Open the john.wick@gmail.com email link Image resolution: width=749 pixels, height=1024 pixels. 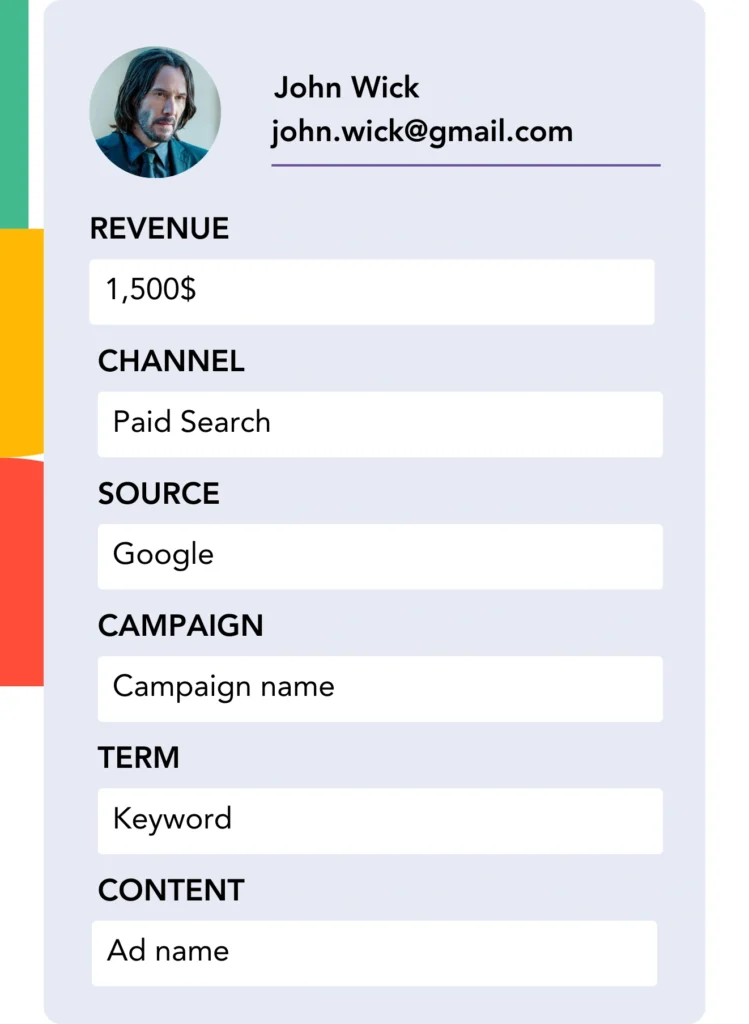tap(421, 132)
